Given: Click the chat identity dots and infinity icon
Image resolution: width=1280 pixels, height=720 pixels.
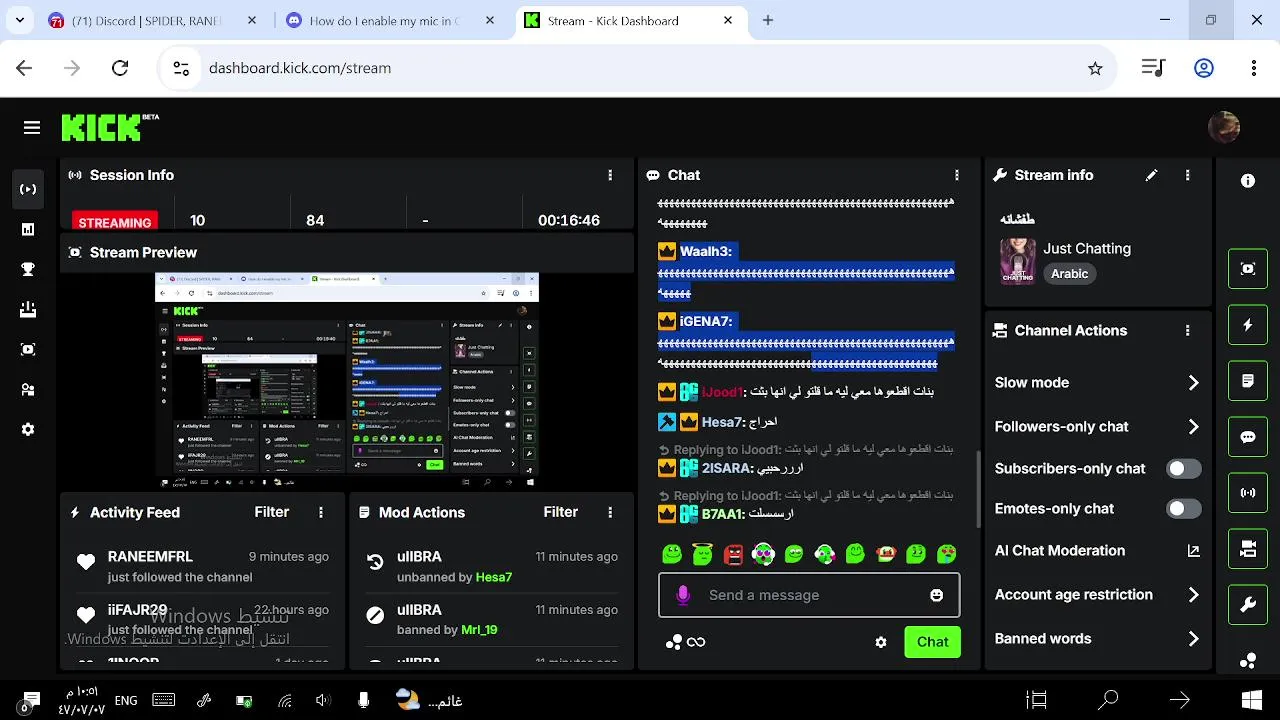Looking at the screenshot, I should (x=686, y=642).
